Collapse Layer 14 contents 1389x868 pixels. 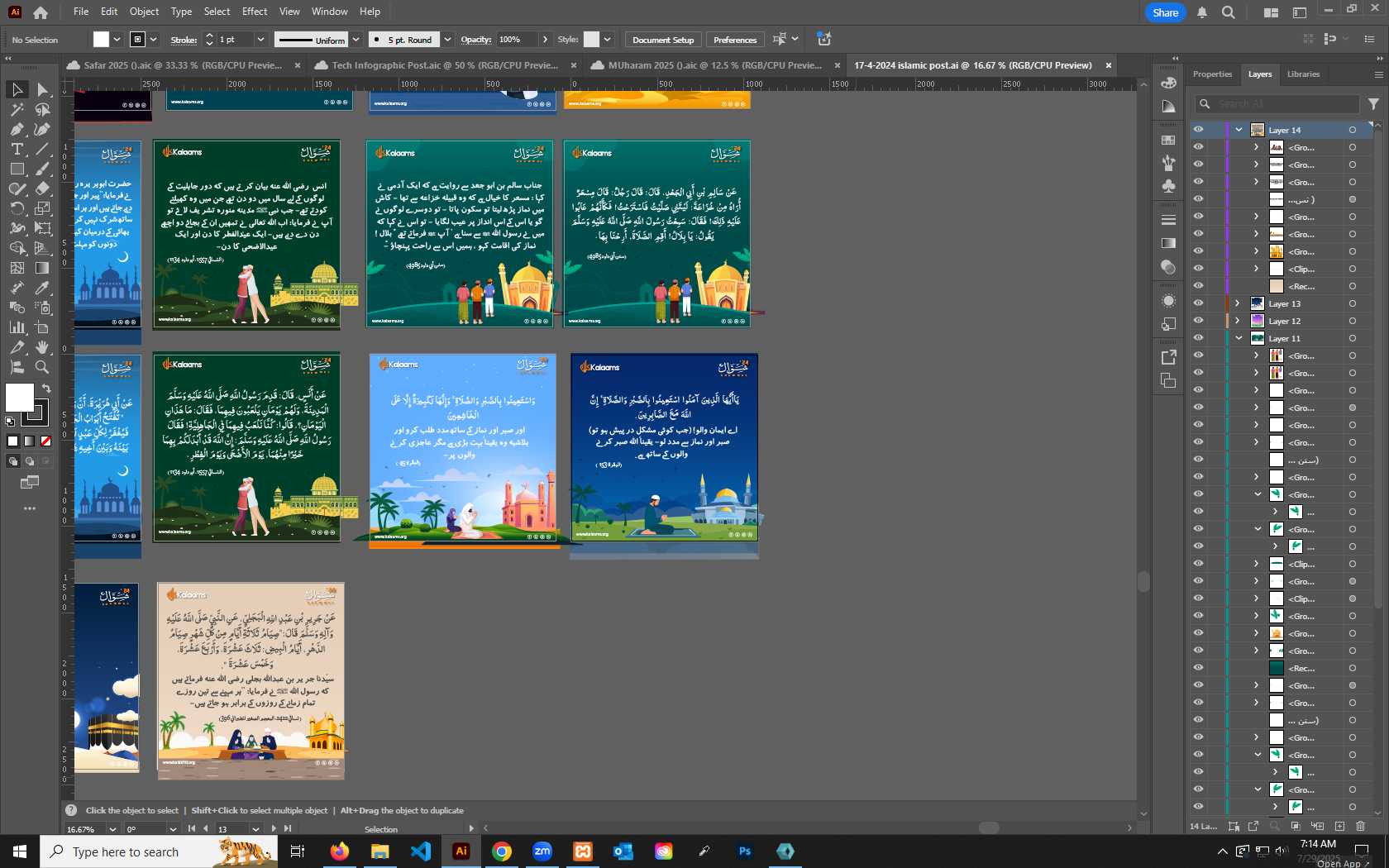[x=1239, y=130]
